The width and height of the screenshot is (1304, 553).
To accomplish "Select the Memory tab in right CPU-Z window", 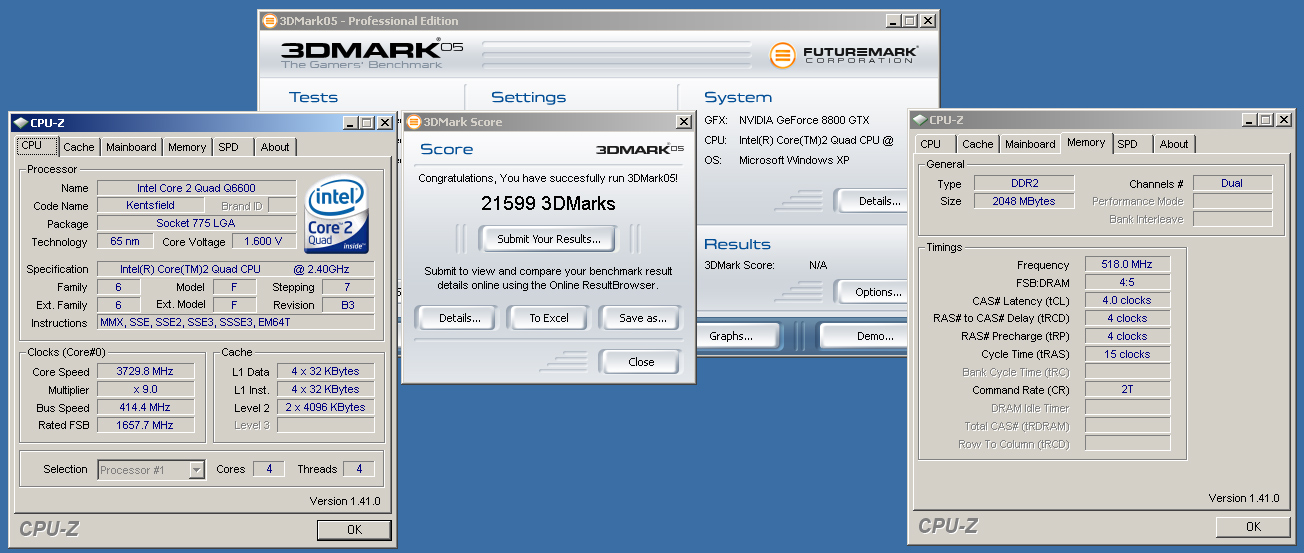I will click(x=1086, y=143).
